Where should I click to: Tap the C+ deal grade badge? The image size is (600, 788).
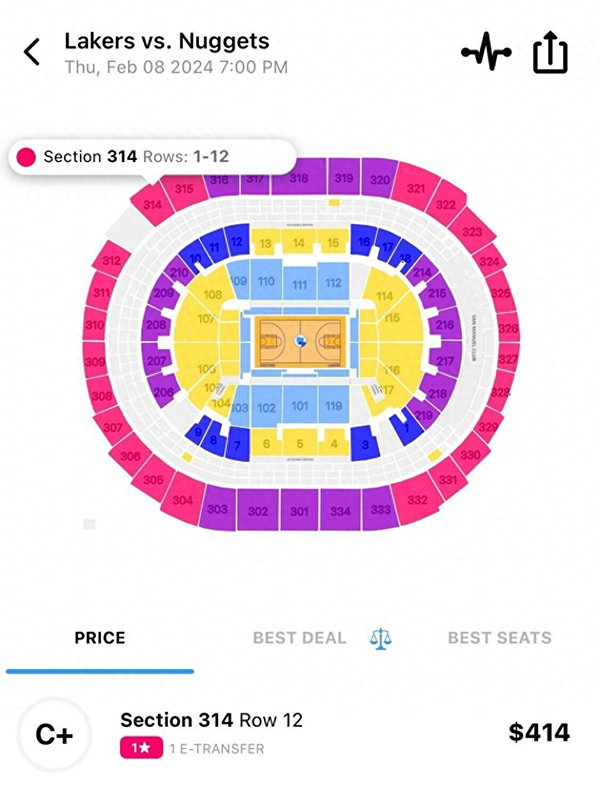coord(54,734)
